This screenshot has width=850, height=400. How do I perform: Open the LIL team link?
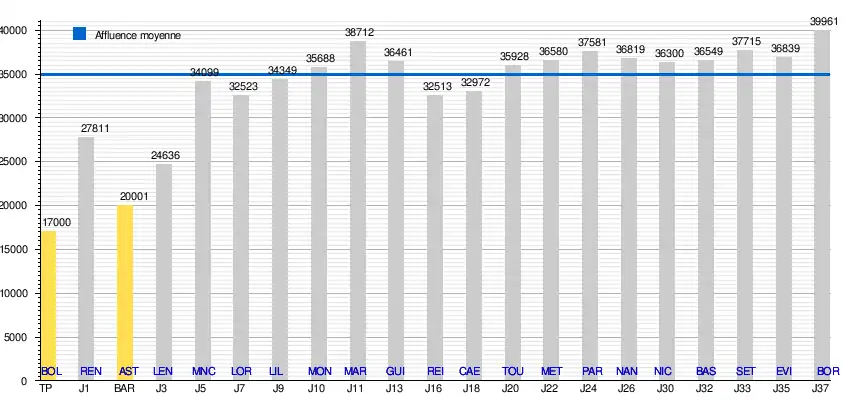276,371
